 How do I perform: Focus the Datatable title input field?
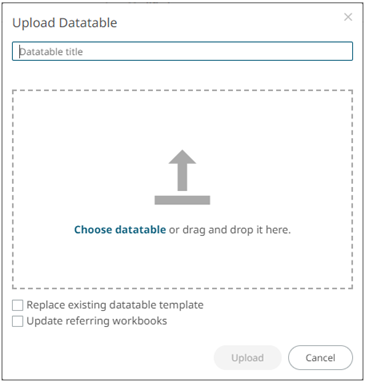(x=182, y=51)
